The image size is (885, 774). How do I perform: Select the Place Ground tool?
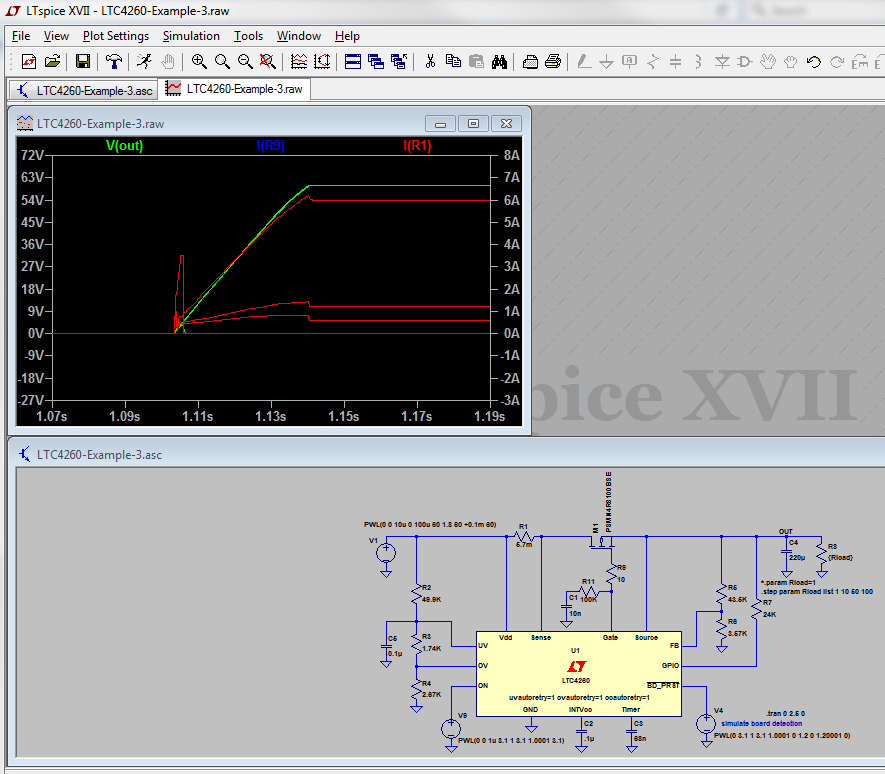pos(606,61)
